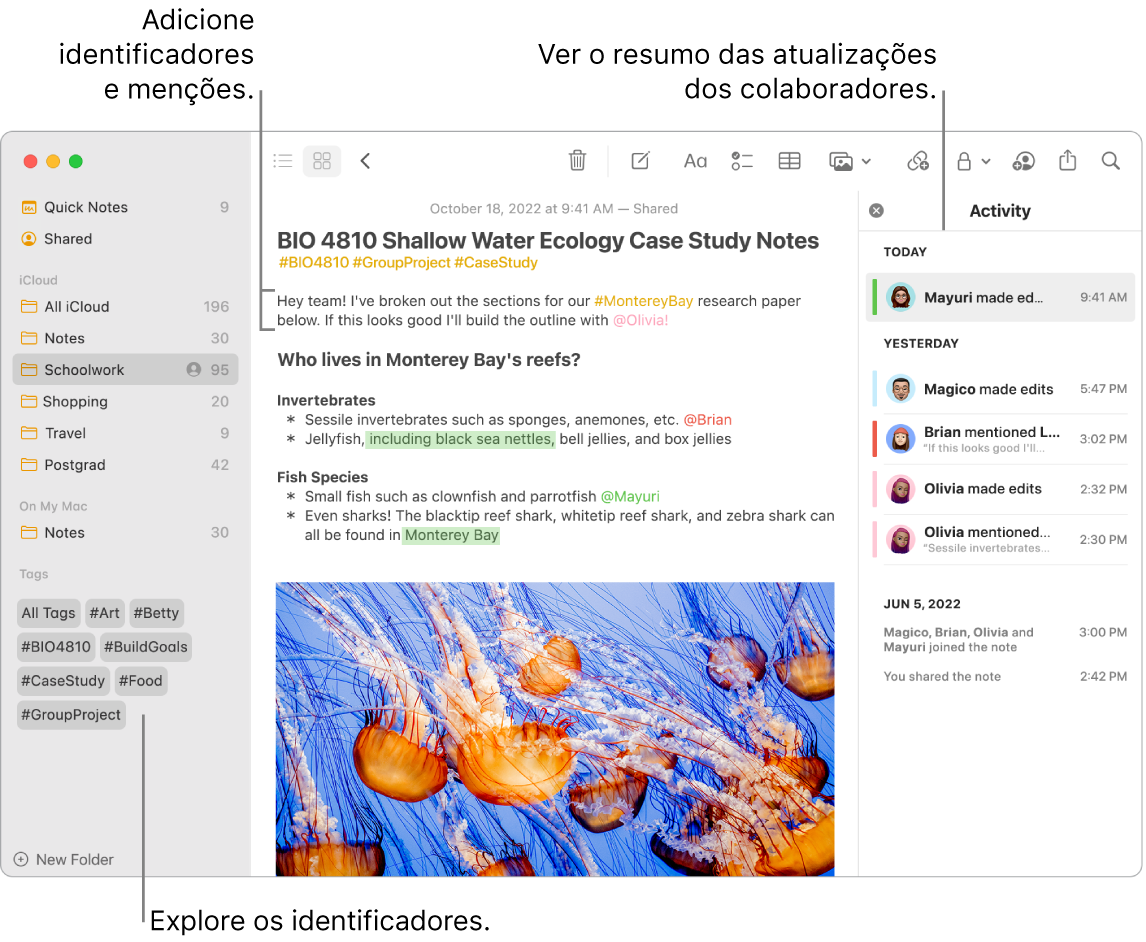Open the Shared section in sidebar
The height and width of the screenshot is (942, 1146).
point(69,238)
